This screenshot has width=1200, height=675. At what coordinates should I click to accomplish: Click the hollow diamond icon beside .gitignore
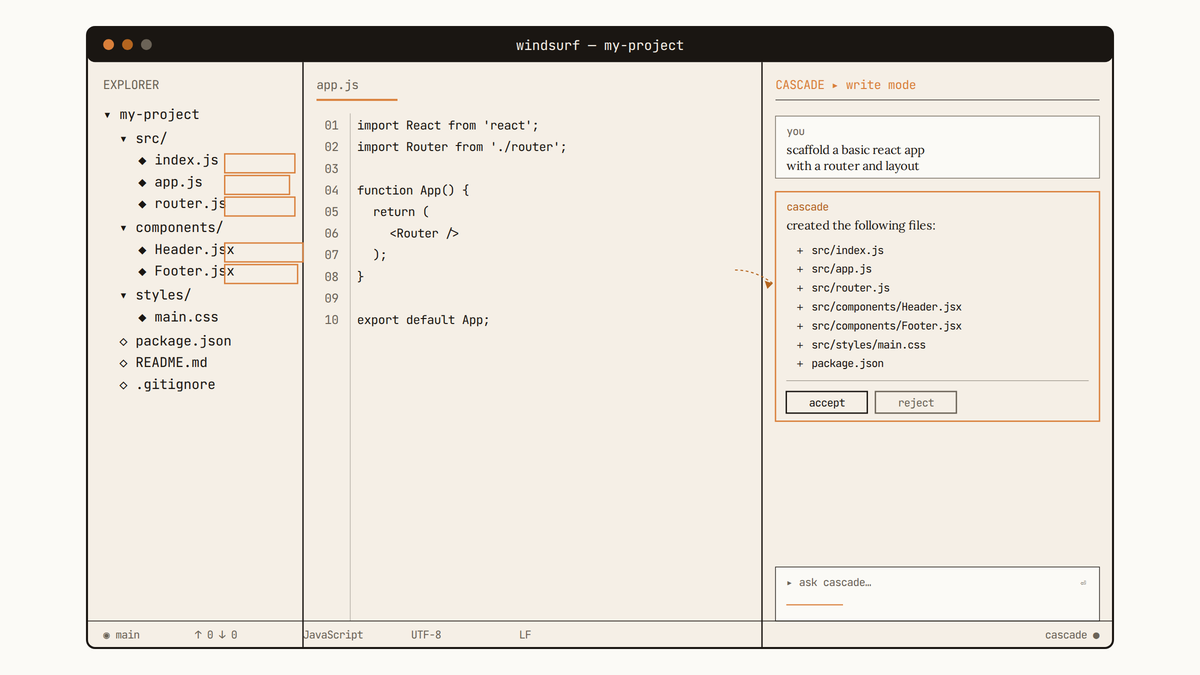click(123, 385)
